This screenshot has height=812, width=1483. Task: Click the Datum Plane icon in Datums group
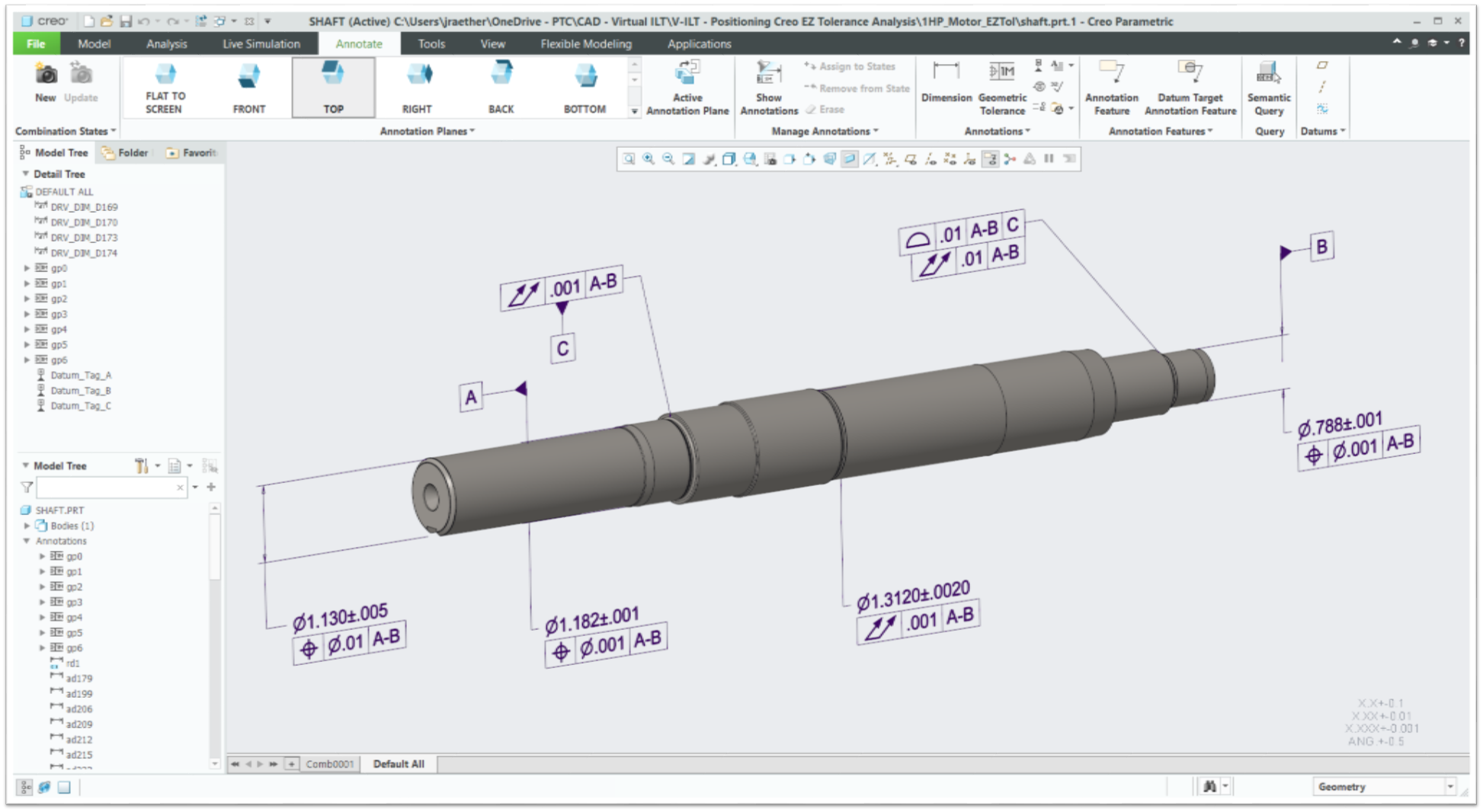(1322, 66)
